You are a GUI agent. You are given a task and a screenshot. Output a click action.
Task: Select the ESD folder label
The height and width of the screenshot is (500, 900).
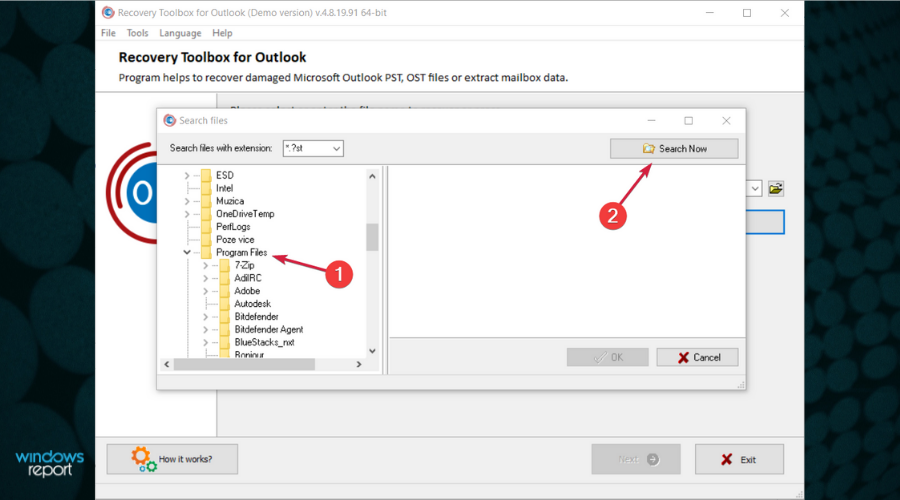coord(224,175)
